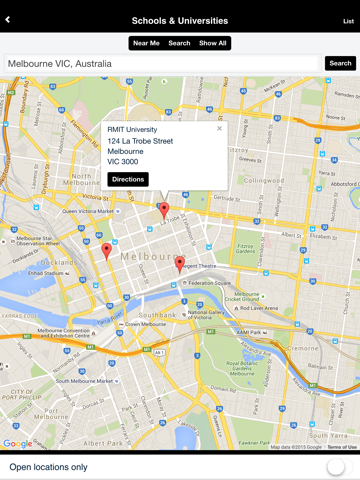Tap the South Melbourne Market marker

tap(117, 381)
